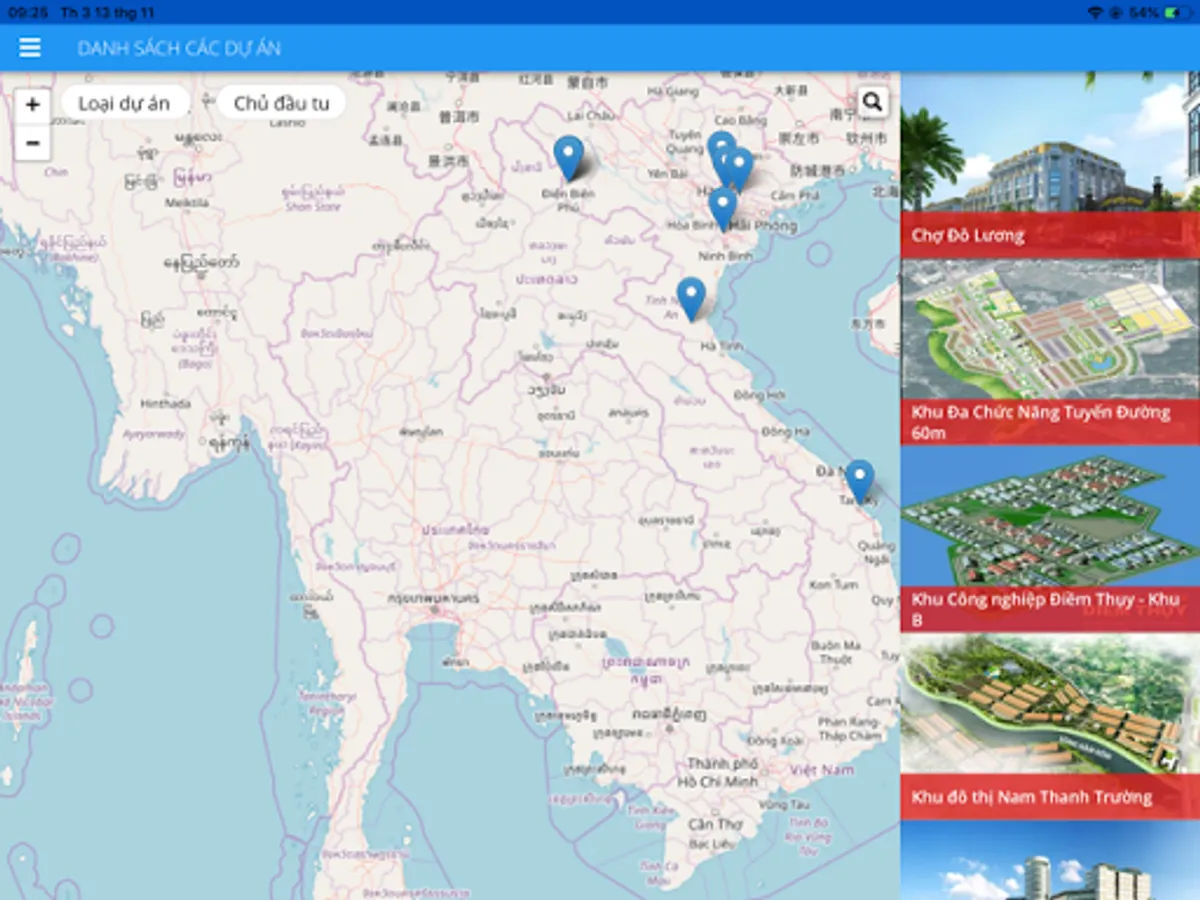Open the Loại dự án filter dropdown
Viewport: 1200px width, 900px height.
click(x=124, y=103)
